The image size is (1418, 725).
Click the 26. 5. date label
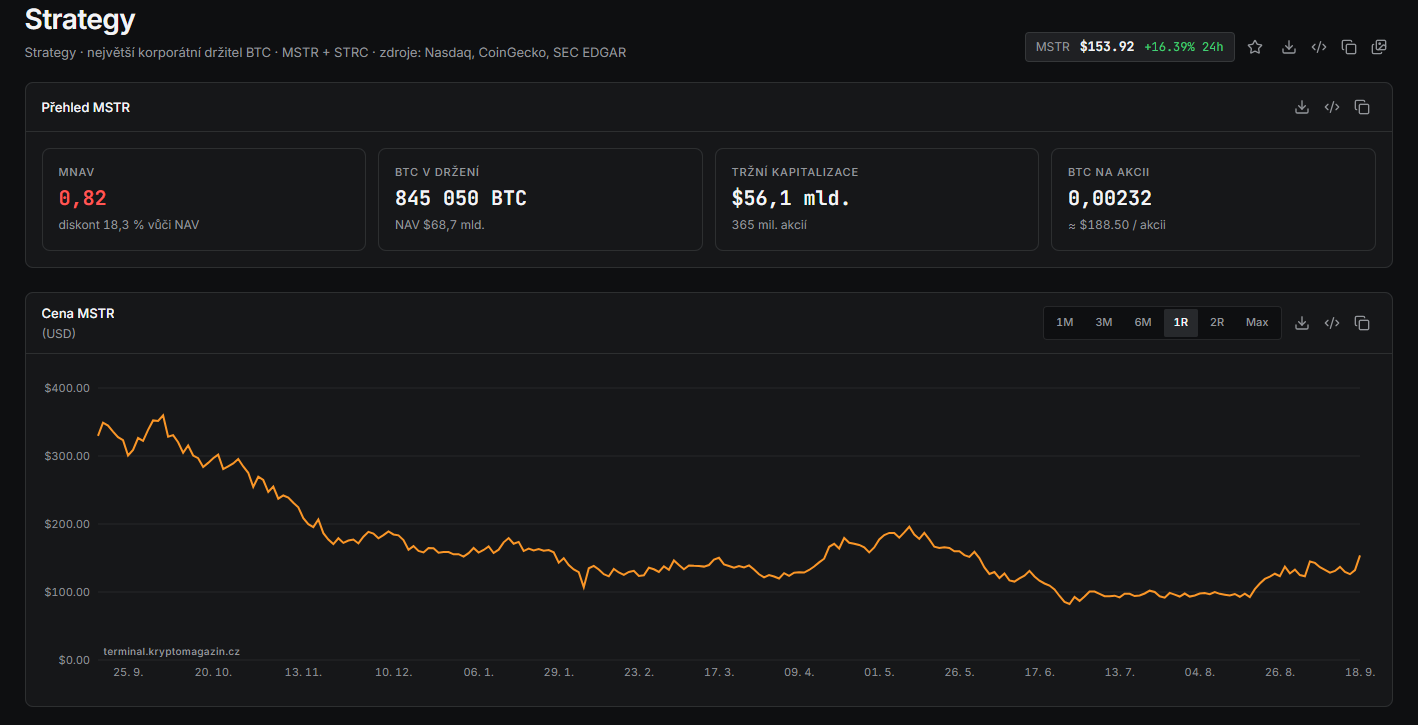click(959, 672)
